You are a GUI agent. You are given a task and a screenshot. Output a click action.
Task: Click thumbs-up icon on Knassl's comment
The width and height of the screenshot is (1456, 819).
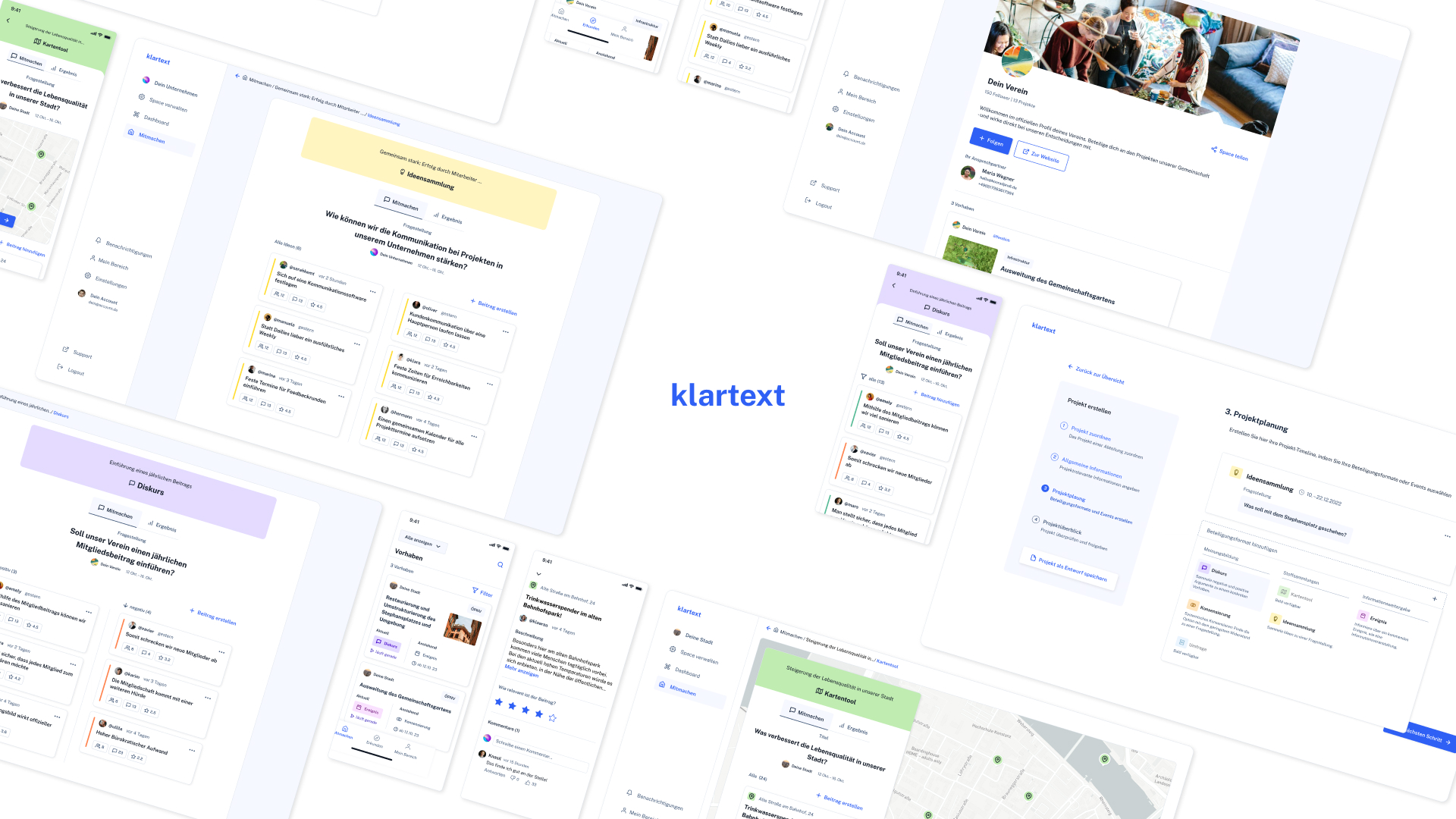(x=527, y=783)
